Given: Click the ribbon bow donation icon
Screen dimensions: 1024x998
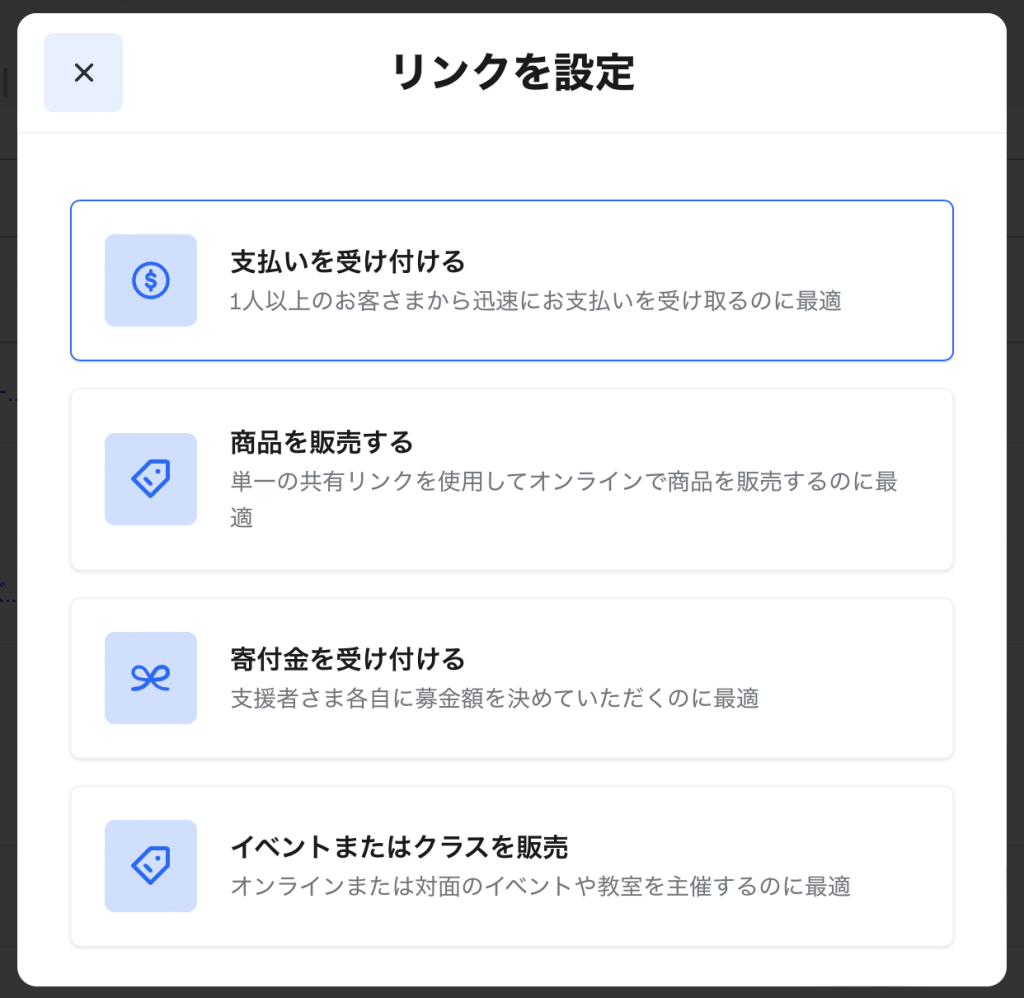Looking at the screenshot, I should point(151,678).
